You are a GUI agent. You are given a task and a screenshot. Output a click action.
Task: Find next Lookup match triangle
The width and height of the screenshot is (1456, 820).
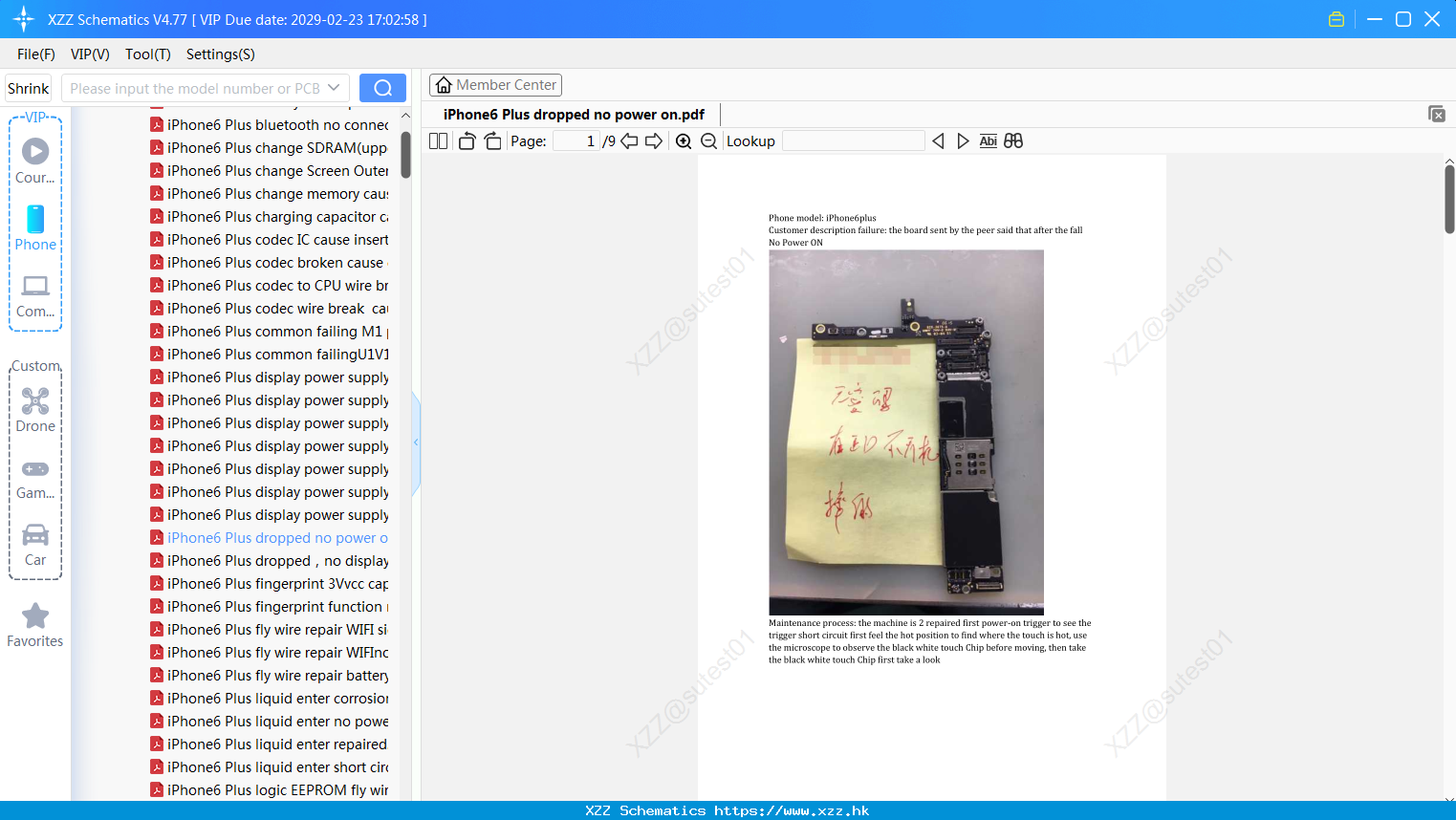(963, 141)
